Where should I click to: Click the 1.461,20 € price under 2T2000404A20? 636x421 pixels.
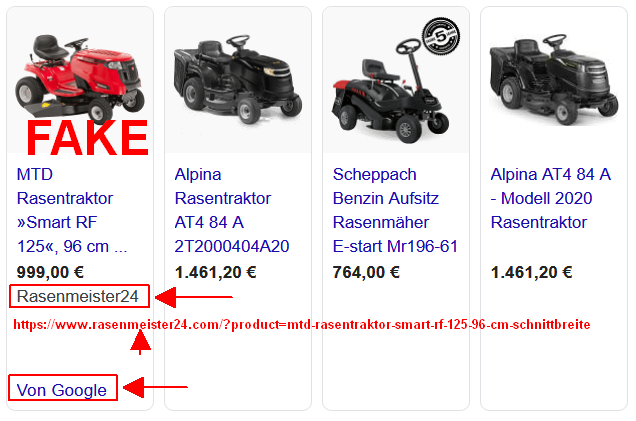(215, 272)
